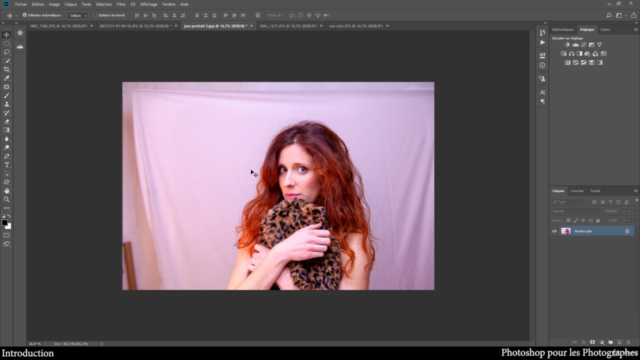Click the search icon in options bar
Viewport: 640px width, 360px height.
click(x=609, y=16)
